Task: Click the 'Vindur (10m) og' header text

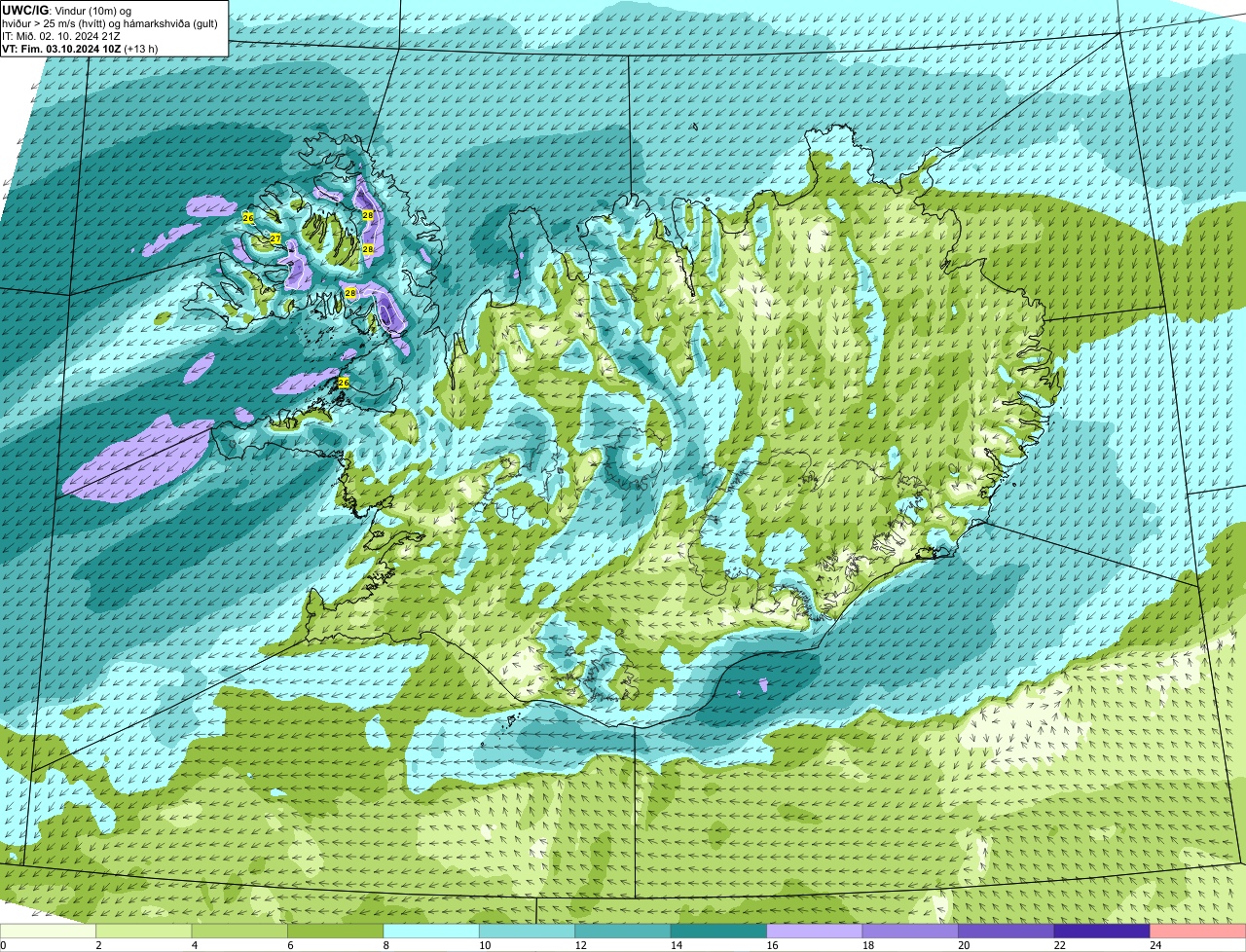Action: [93, 10]
